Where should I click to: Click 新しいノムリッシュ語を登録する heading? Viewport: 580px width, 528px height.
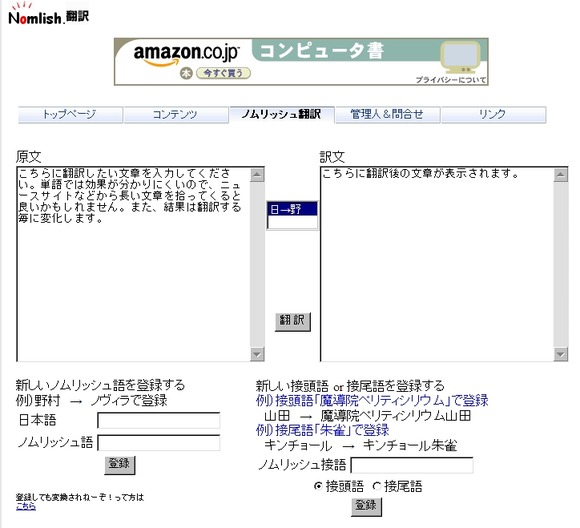(x=100, y=385)
